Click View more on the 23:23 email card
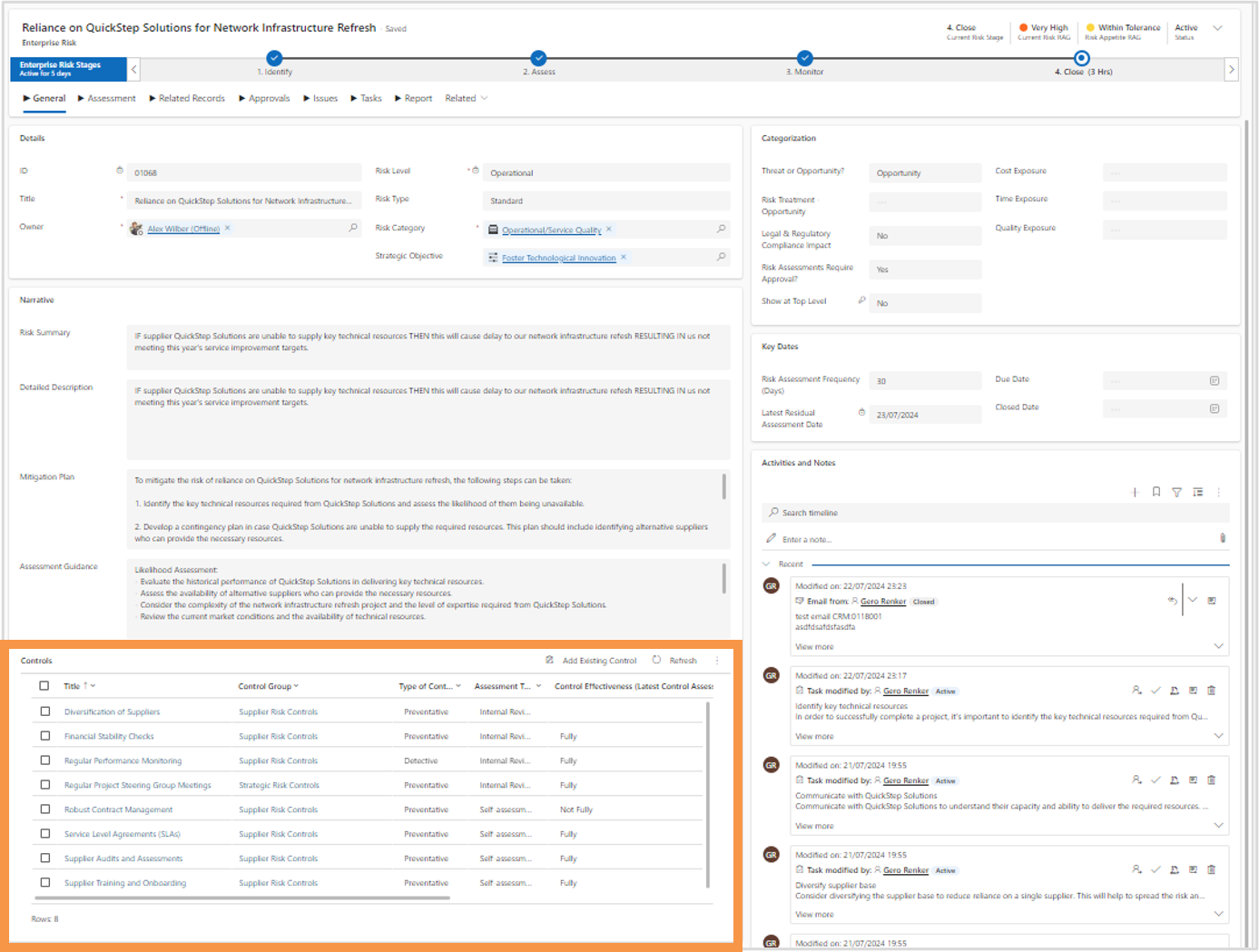The width and height of the screenshot is (1259, 952). click(814, 647)
